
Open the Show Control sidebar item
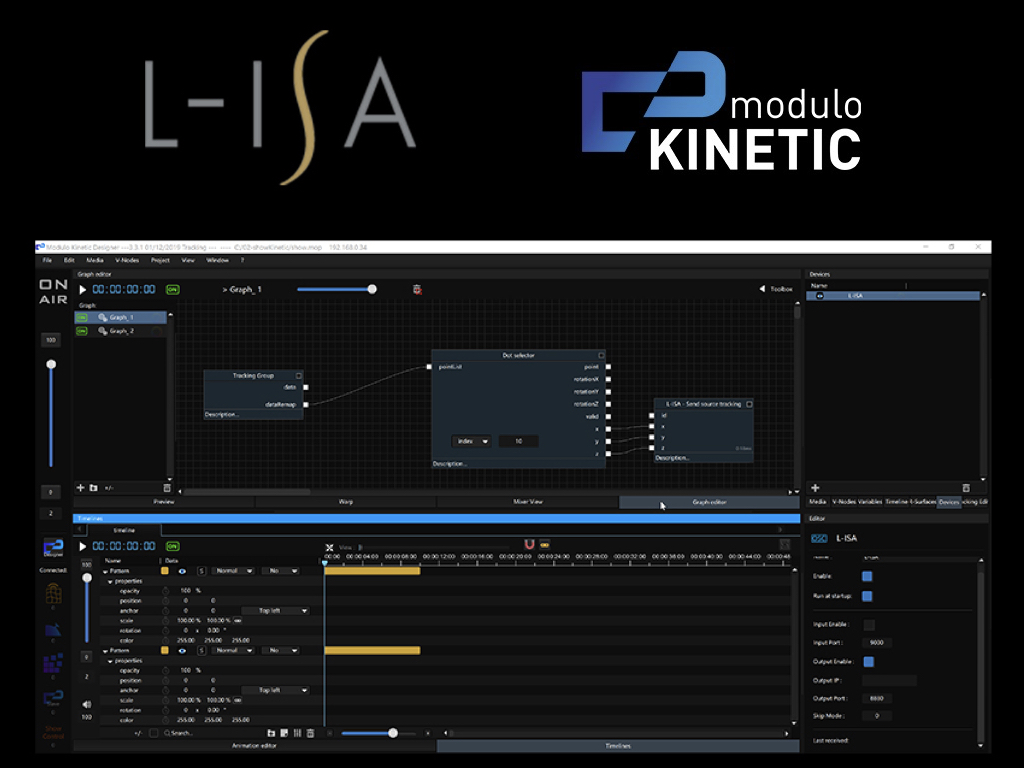53,732
